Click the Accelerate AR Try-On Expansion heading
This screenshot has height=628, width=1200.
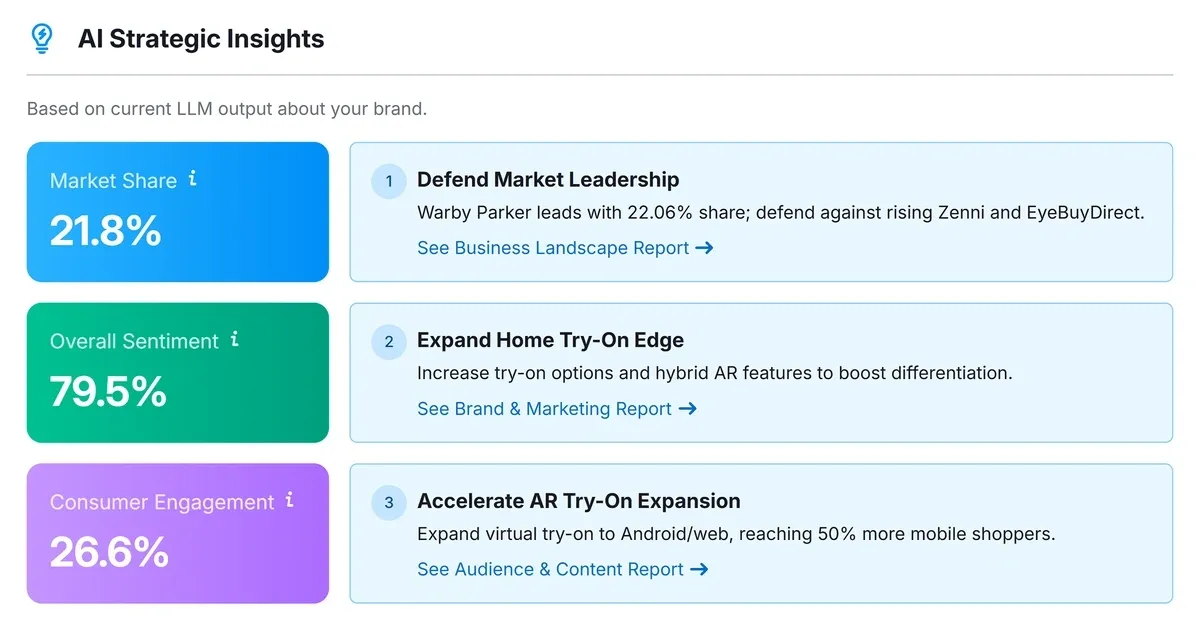click(x=579, y=501)
